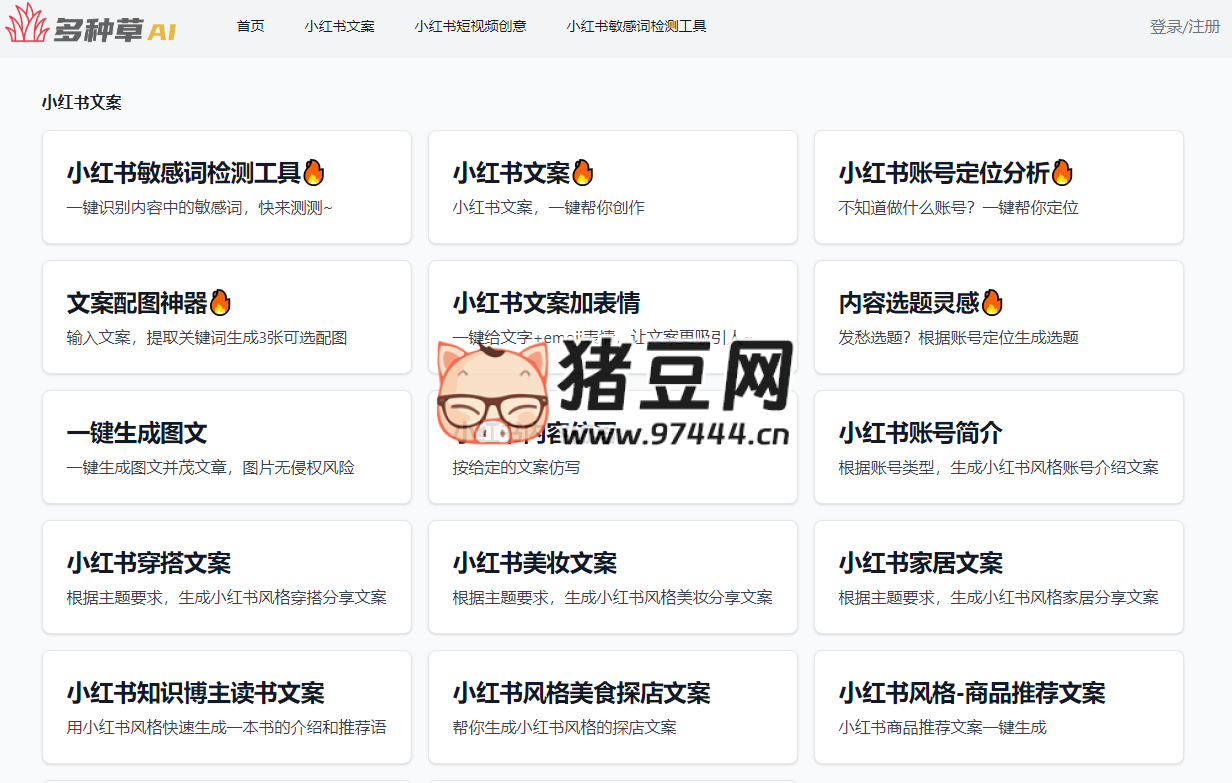Viewport: 1232px width, 783px height.
Task: Click the 登录/注册 link
Action: point(1185,27)
